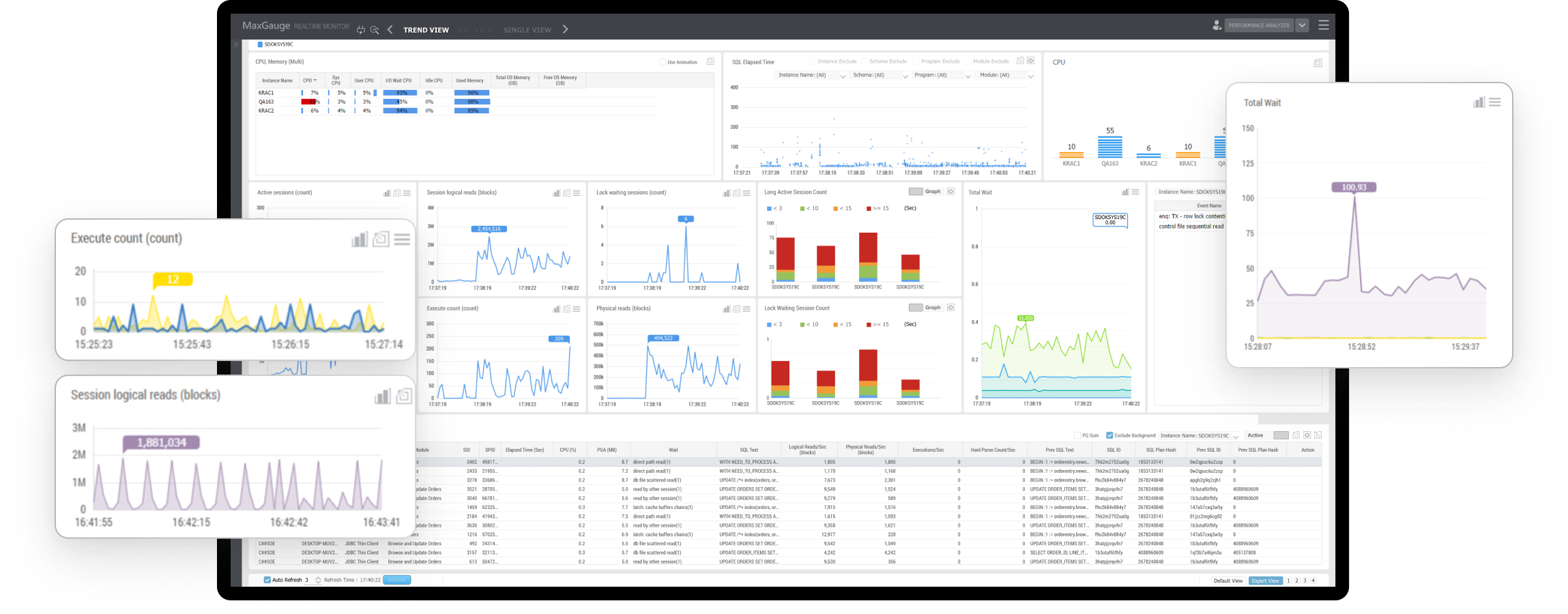
Task: Open the Program: (All) dropdown
Action: [942, 75]
